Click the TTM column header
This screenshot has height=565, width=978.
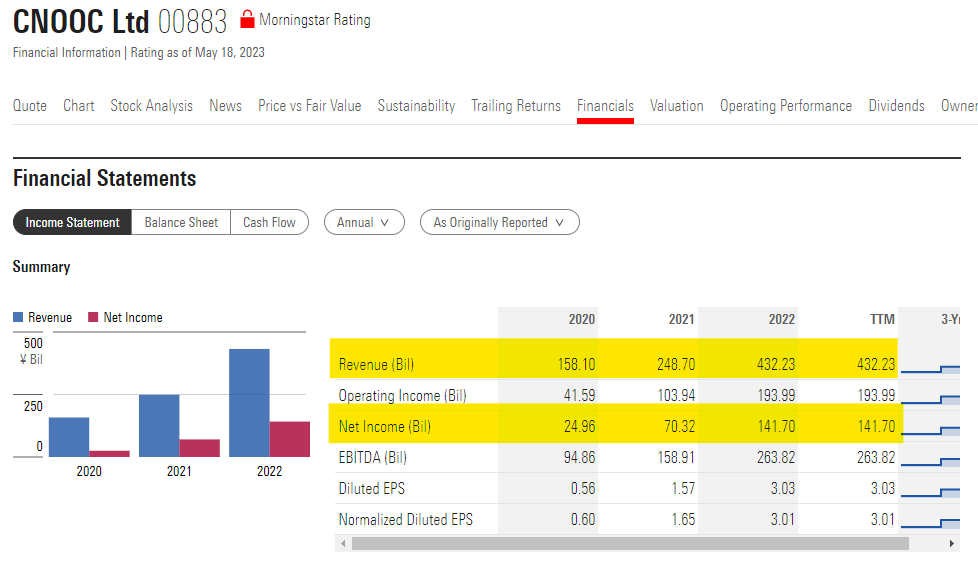pos(883,319)
